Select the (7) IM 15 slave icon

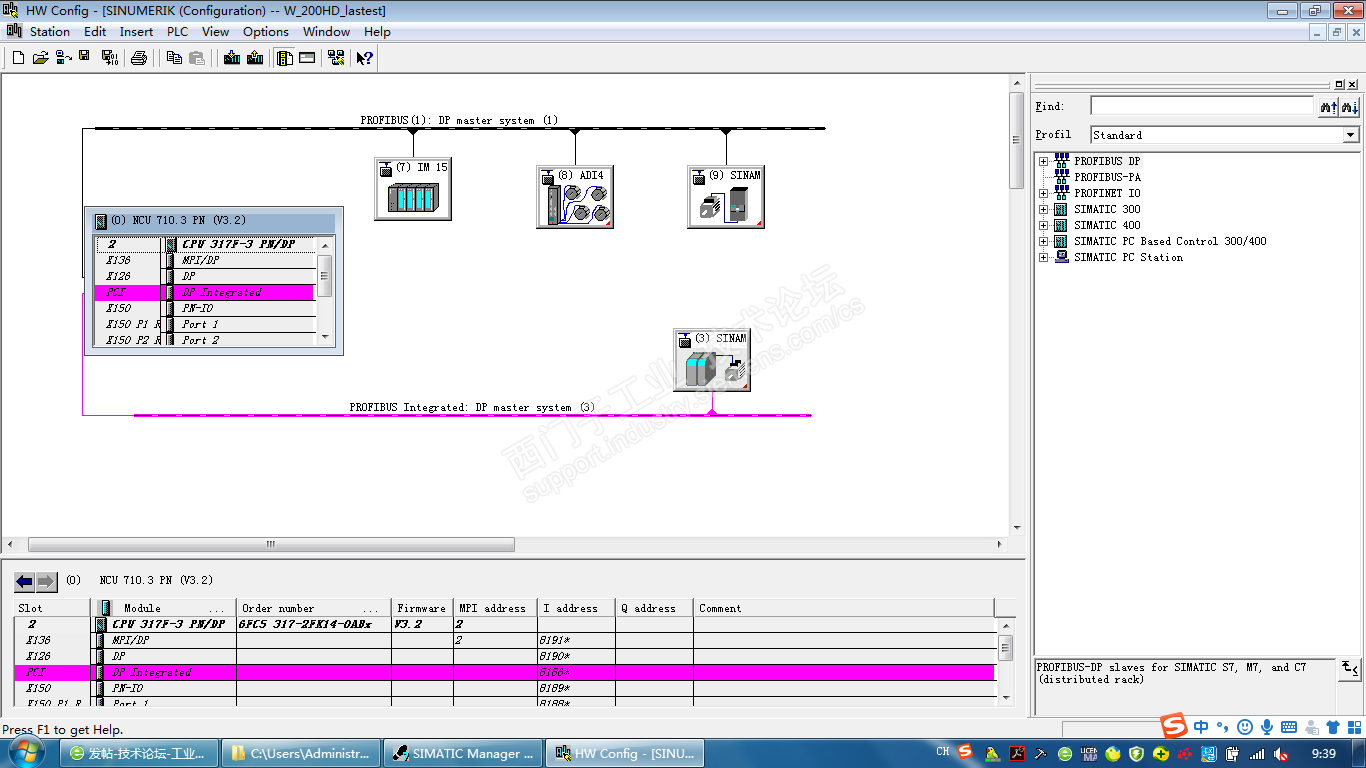413,188
